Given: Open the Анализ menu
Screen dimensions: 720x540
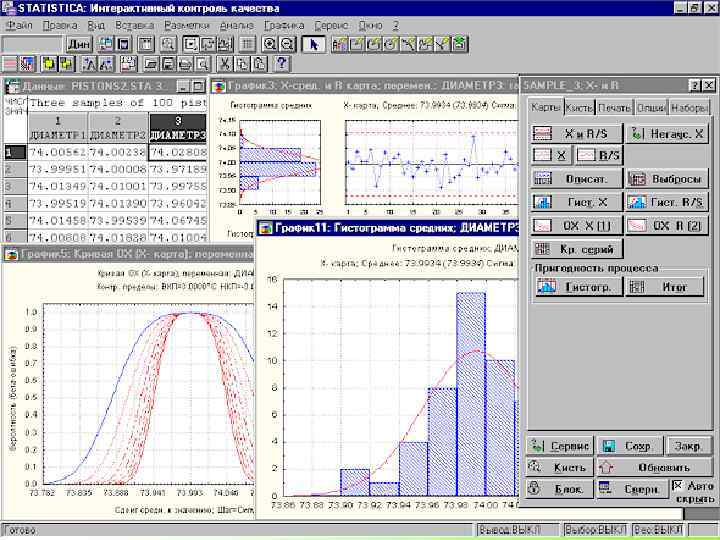Looking at the screenshot, I should [x=236, y=25].
